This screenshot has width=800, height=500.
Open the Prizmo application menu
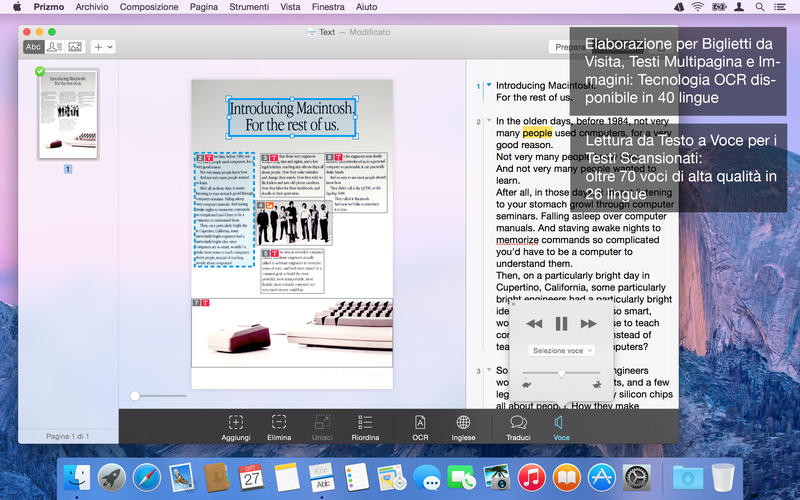[49, 7]
